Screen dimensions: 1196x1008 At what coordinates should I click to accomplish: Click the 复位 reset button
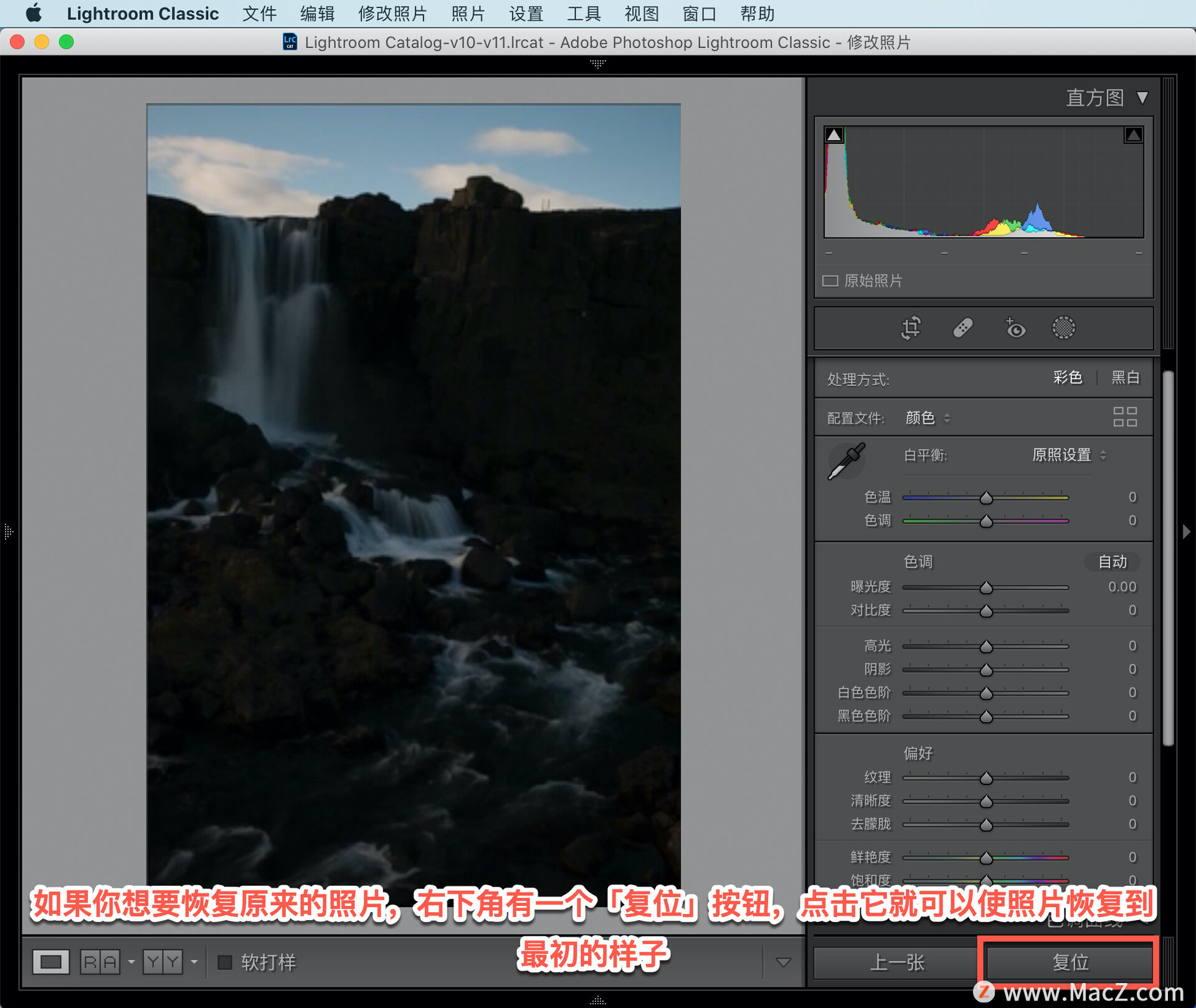[x=1070, y=962]
